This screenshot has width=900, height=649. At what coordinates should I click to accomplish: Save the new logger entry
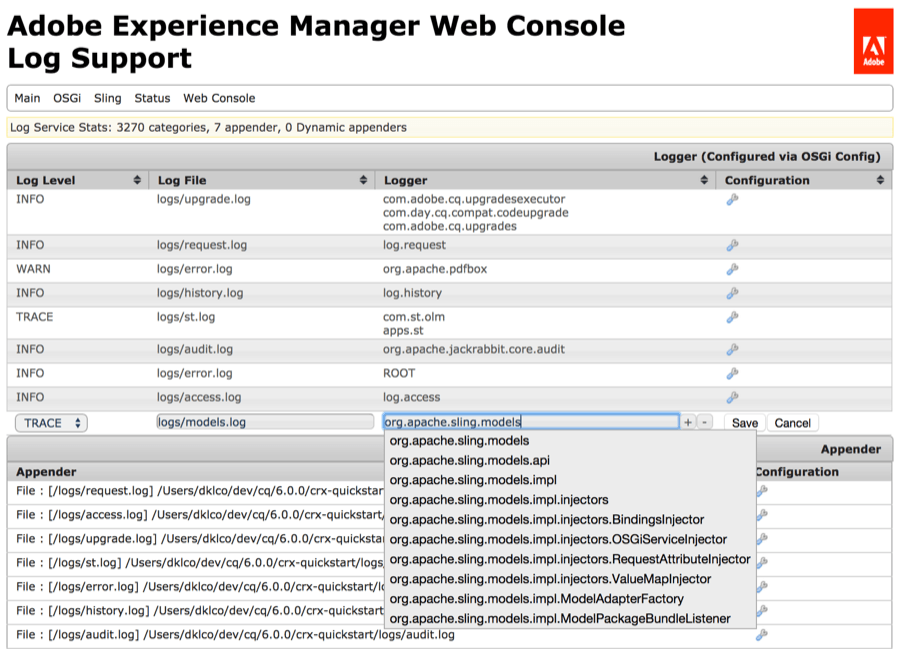point(744,423)
